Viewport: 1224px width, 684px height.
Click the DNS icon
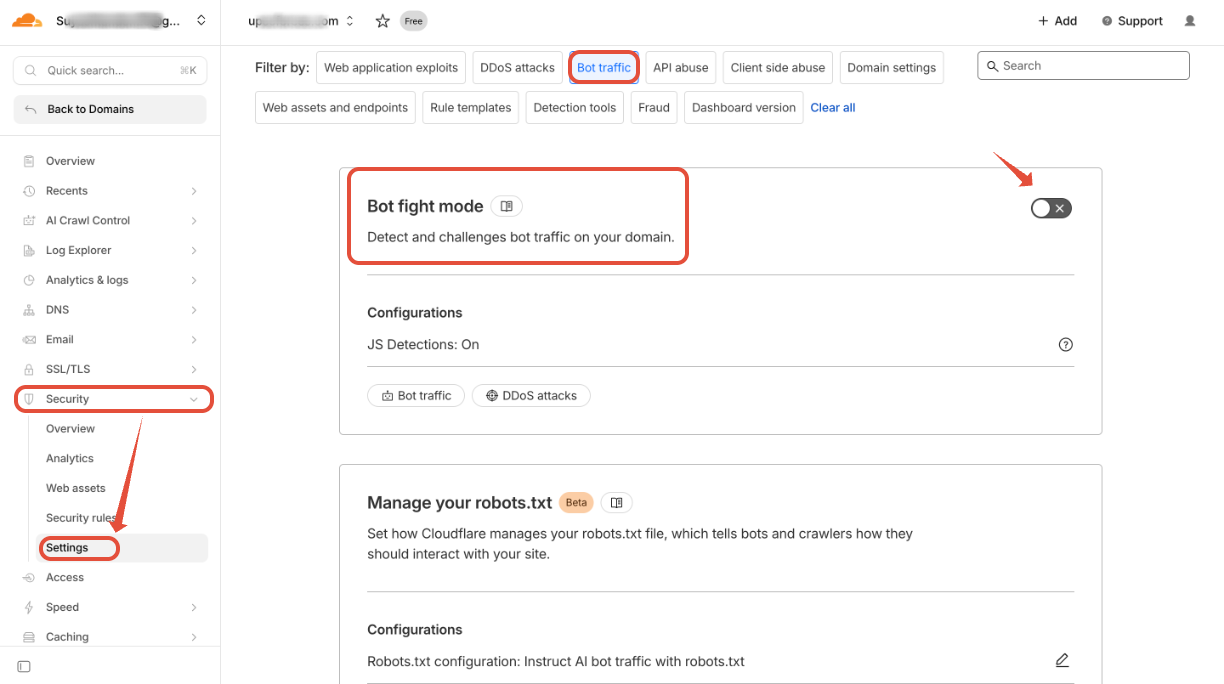[x=29, y=310]
